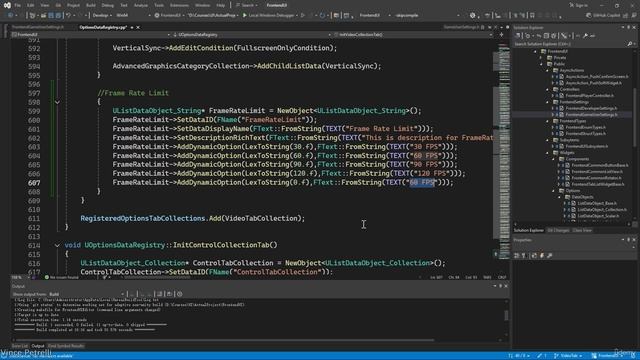640x360 pixels.
Task: Click Save All toolbar icon
Action: click(58, 16)
